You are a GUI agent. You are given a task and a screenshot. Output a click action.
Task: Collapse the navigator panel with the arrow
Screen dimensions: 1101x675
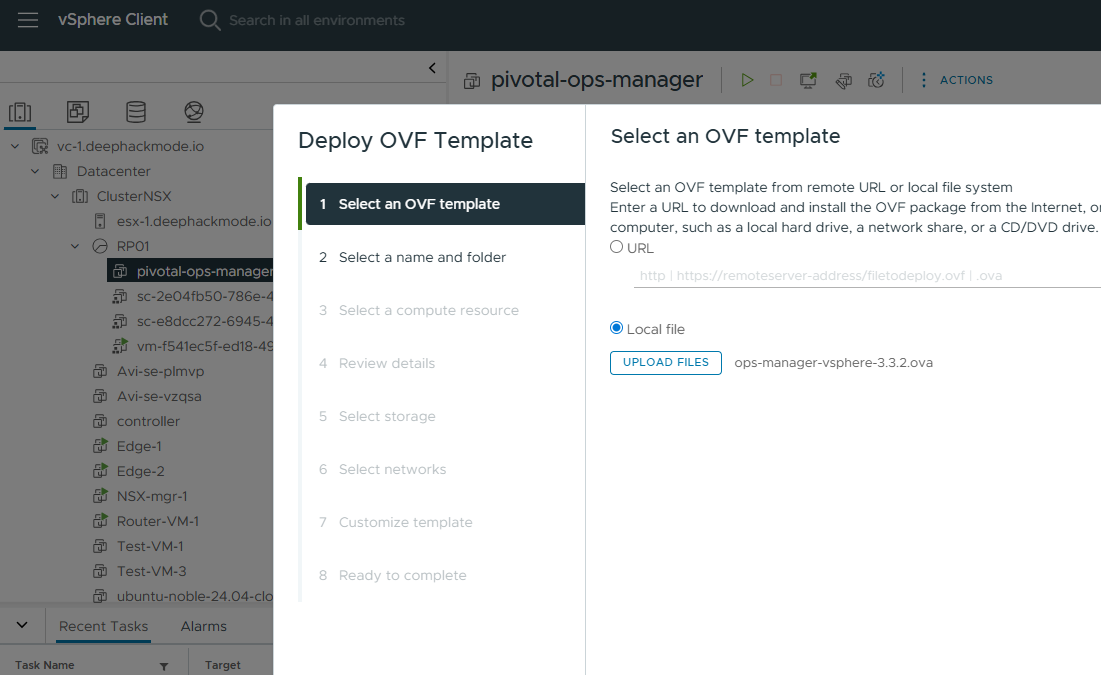pos(433,67)
